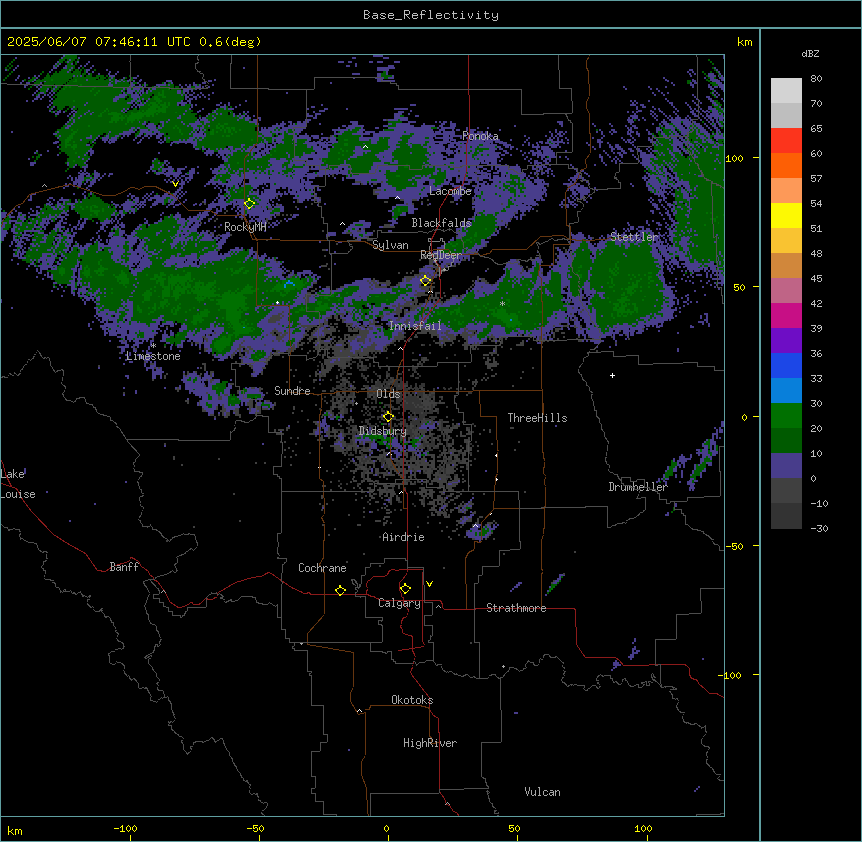Viewport: 862px width, 842px height.
Task: Pick the mauve 42–45 dBZ swatch
Action: [786, 291]
